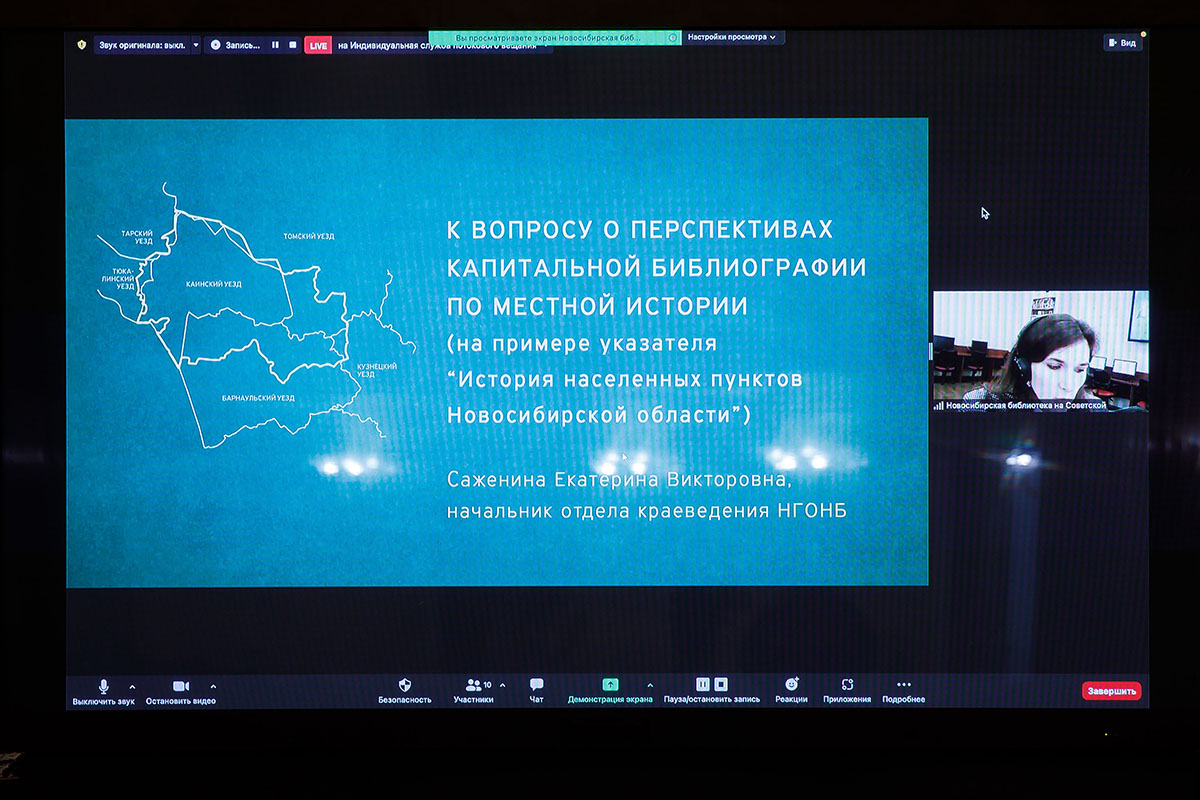Screen dimensions: 1200x800
Task: Open the Приложения apps panel
Action: [847, 685]
